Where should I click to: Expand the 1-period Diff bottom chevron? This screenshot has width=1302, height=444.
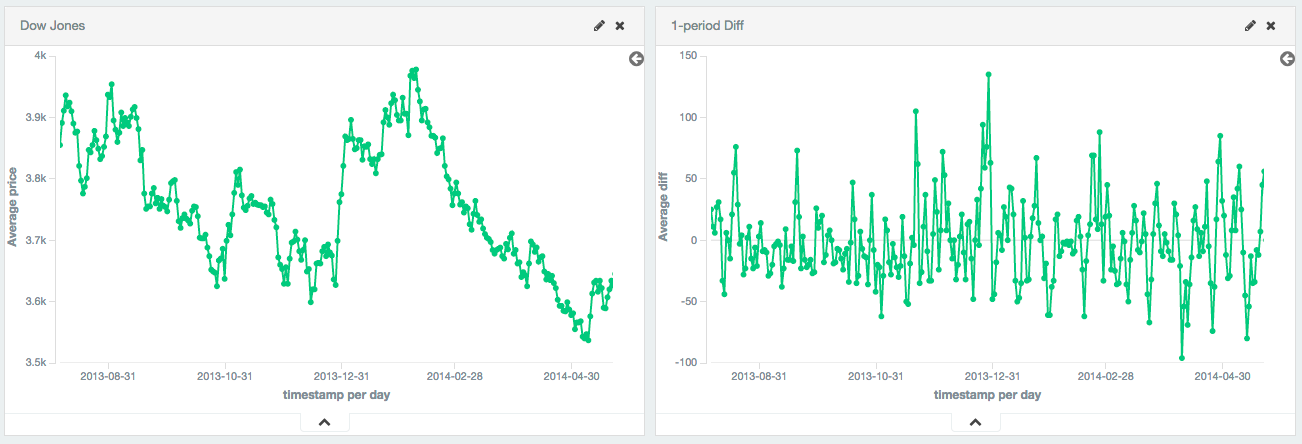coord(975,422)
